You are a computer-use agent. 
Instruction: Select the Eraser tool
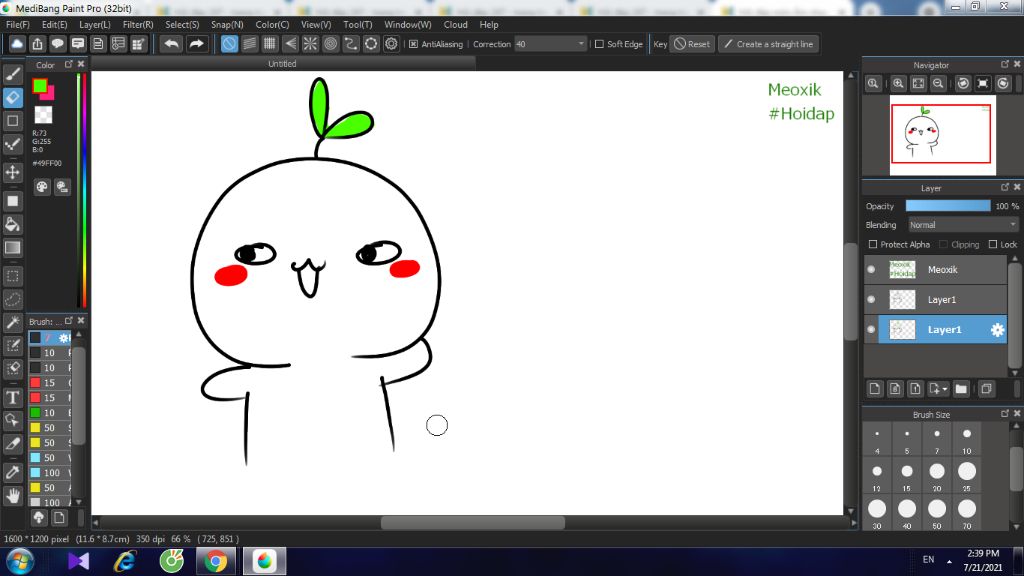click(x=13, y=97)
